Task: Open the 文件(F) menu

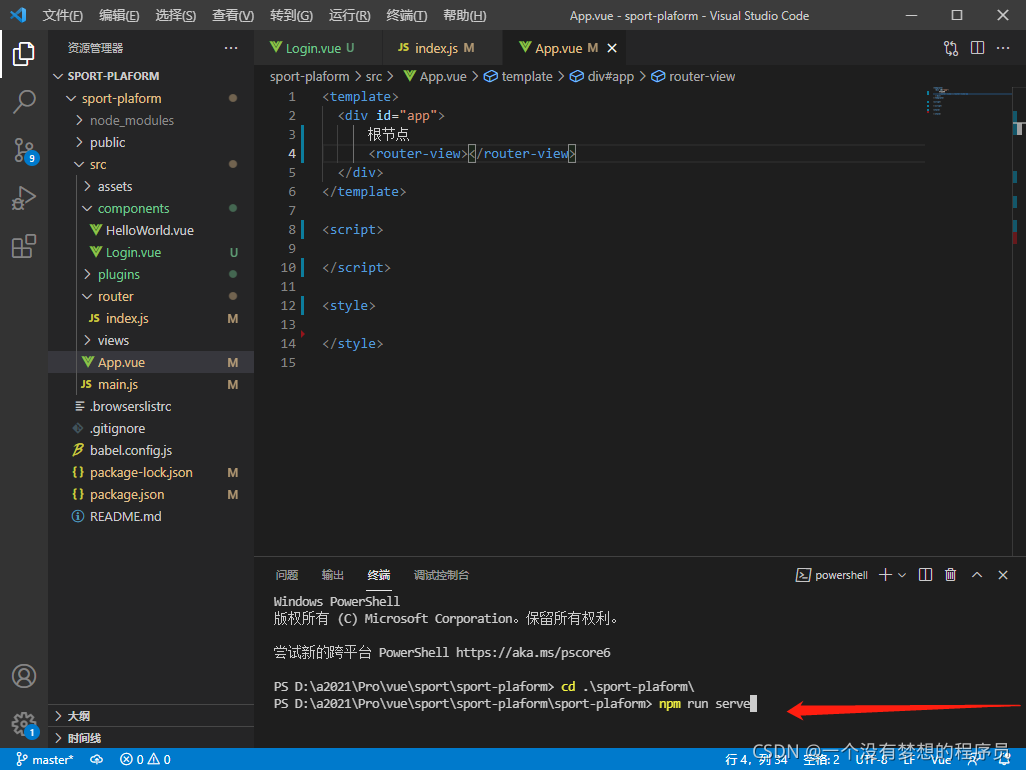Action: [x=62, y=15]
